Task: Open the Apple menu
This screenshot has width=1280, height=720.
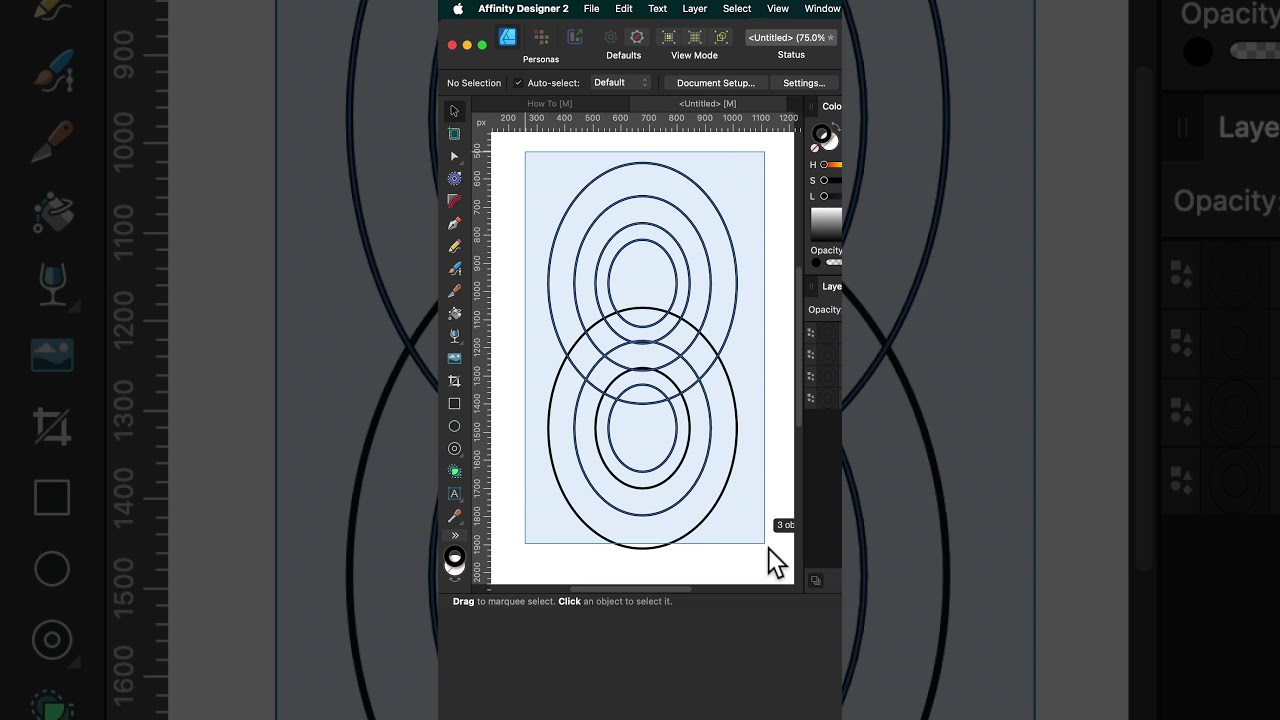Action: [458, 9]
